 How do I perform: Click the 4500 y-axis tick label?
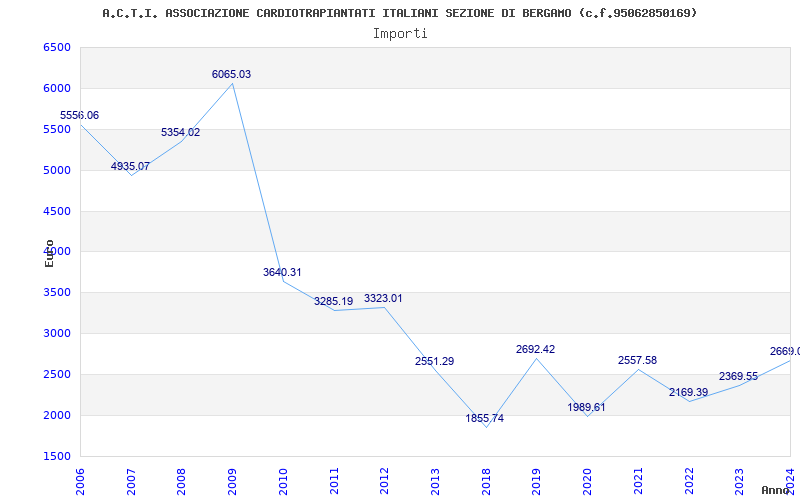[56, 211]
